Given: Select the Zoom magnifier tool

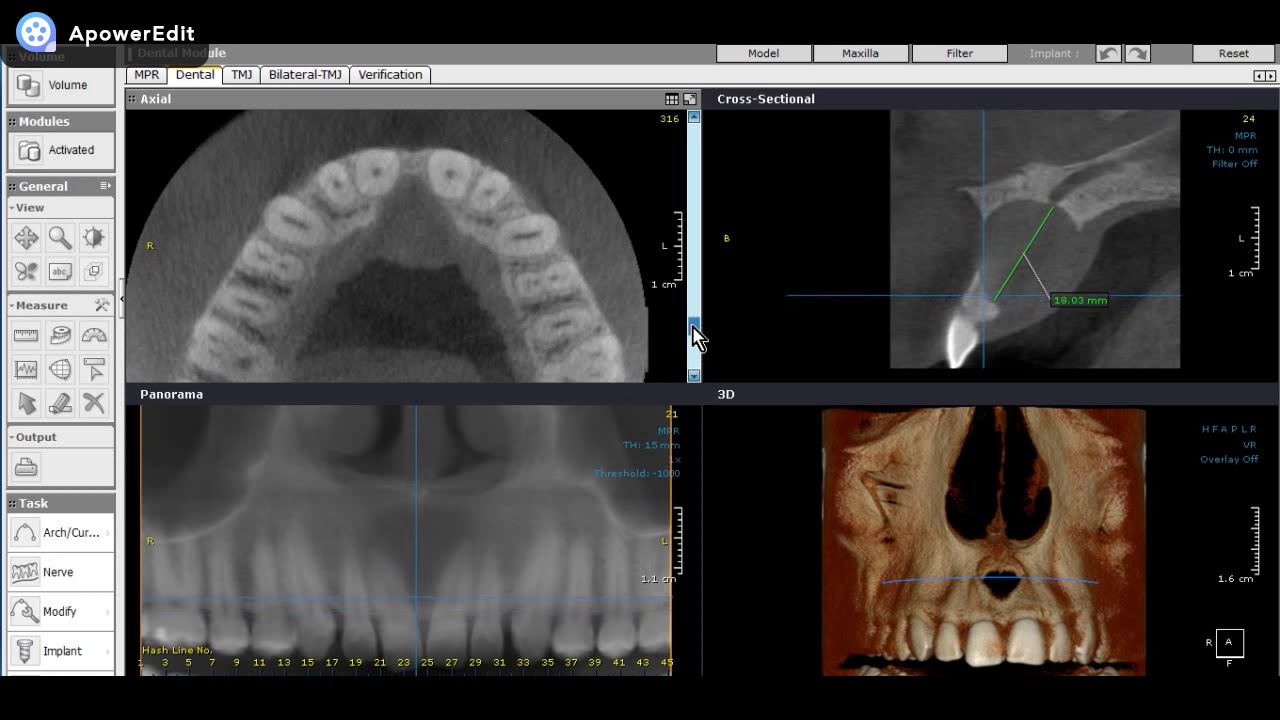Looking at the screenshot, I should click(x=60, y=238).
